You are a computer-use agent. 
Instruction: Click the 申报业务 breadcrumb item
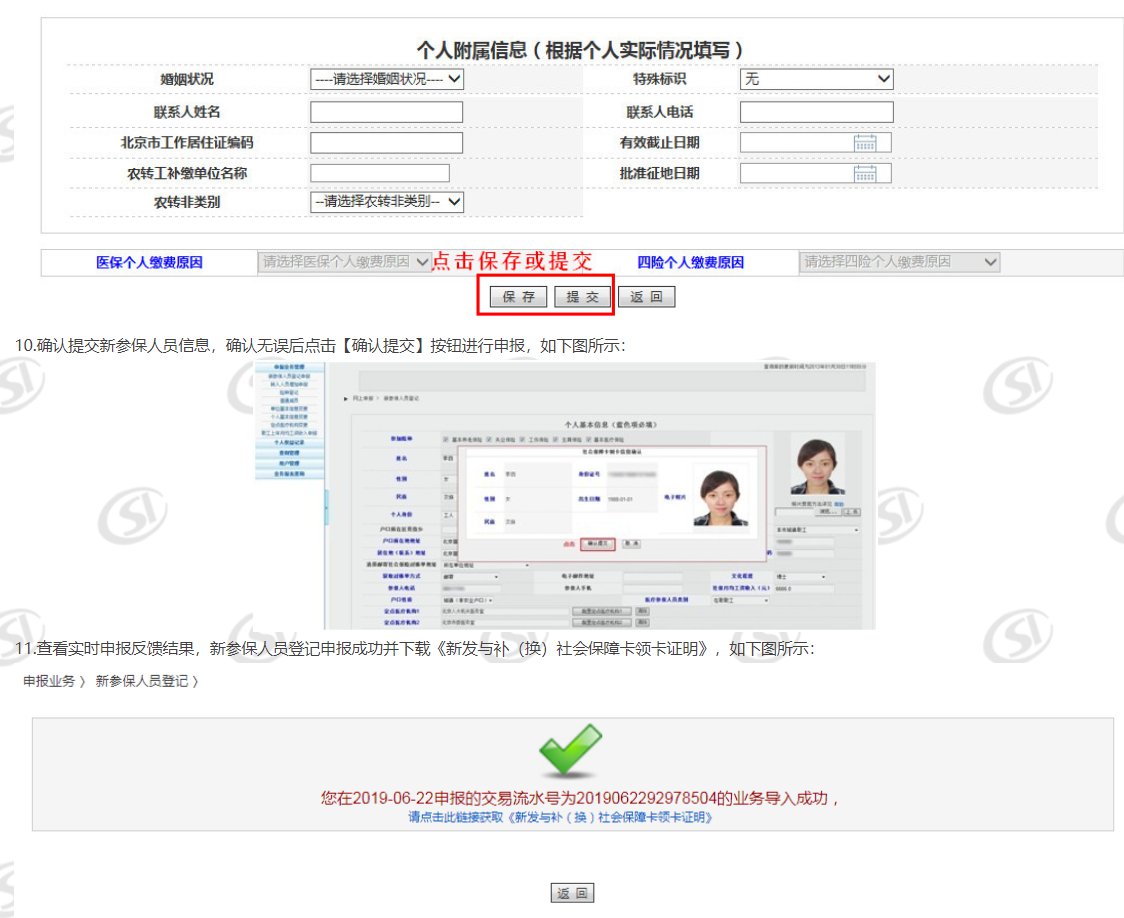point(50,681)
